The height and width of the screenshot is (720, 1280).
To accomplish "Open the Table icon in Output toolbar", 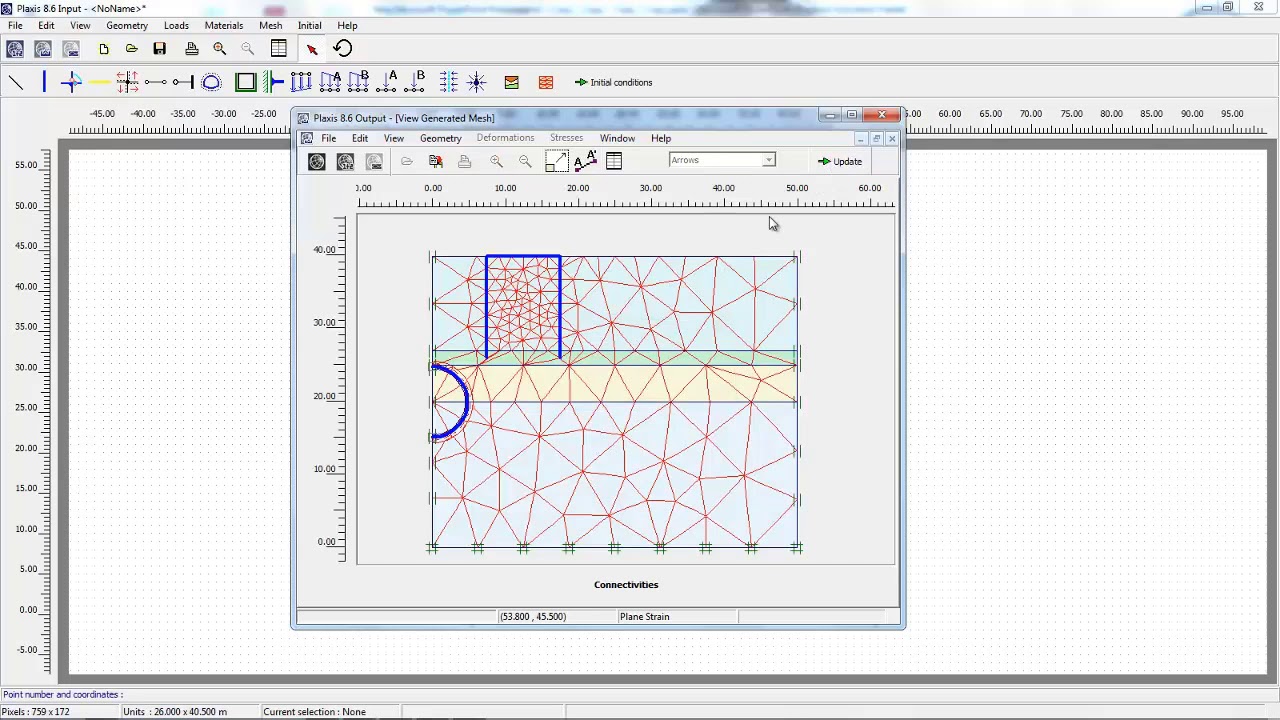I will pos(614,161).
